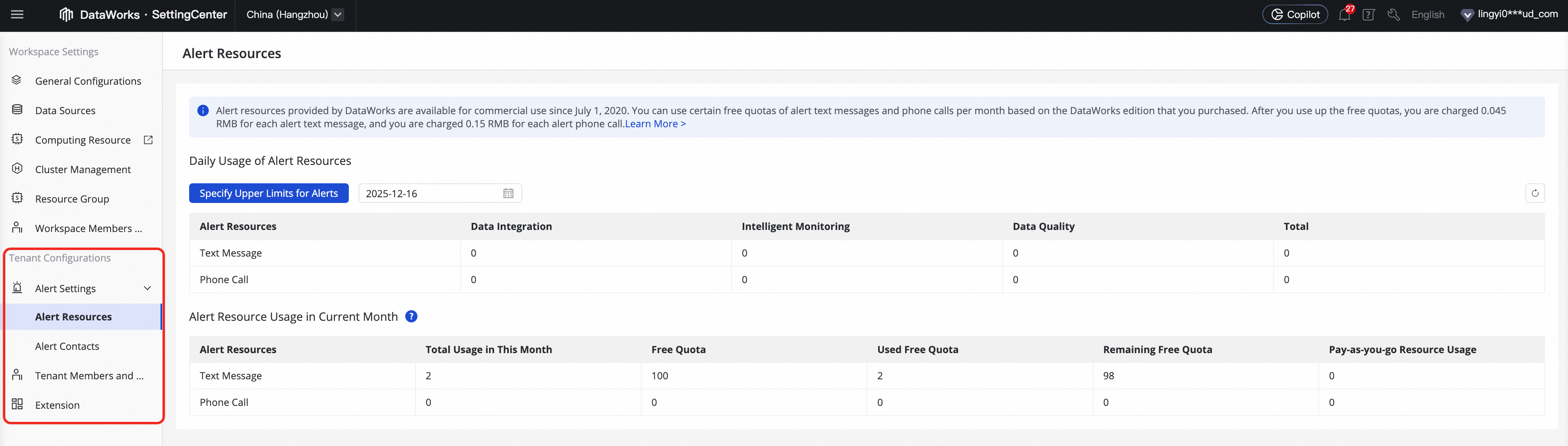Image resolution: width=1568 pixels, height=446 pixels.
Task: Click the notification bell icon
Action: pos(1344,15)
